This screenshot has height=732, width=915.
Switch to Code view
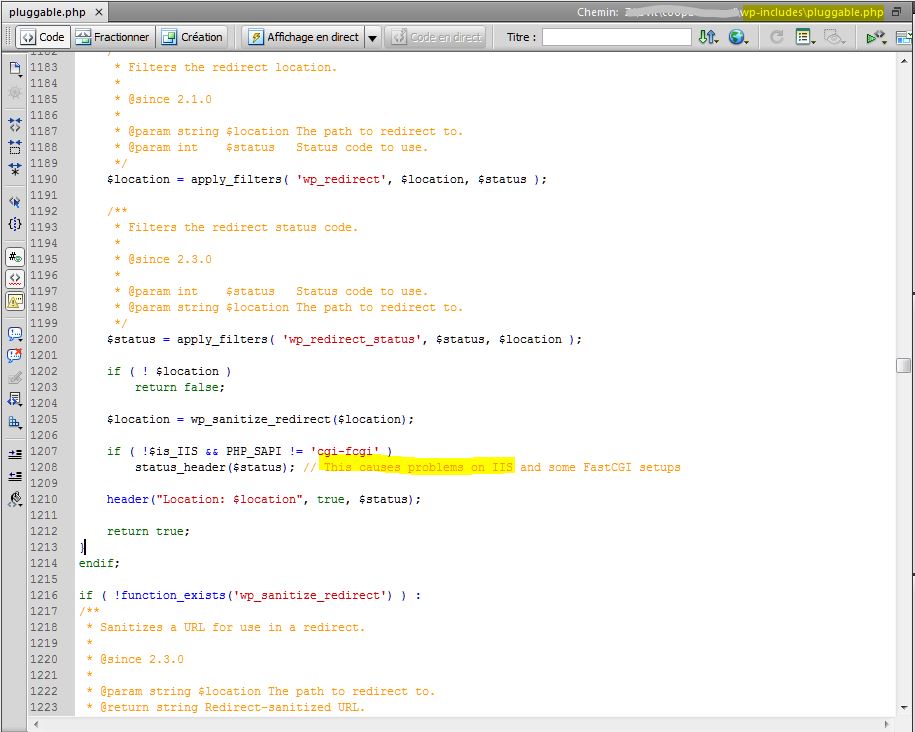pos(41,37)
